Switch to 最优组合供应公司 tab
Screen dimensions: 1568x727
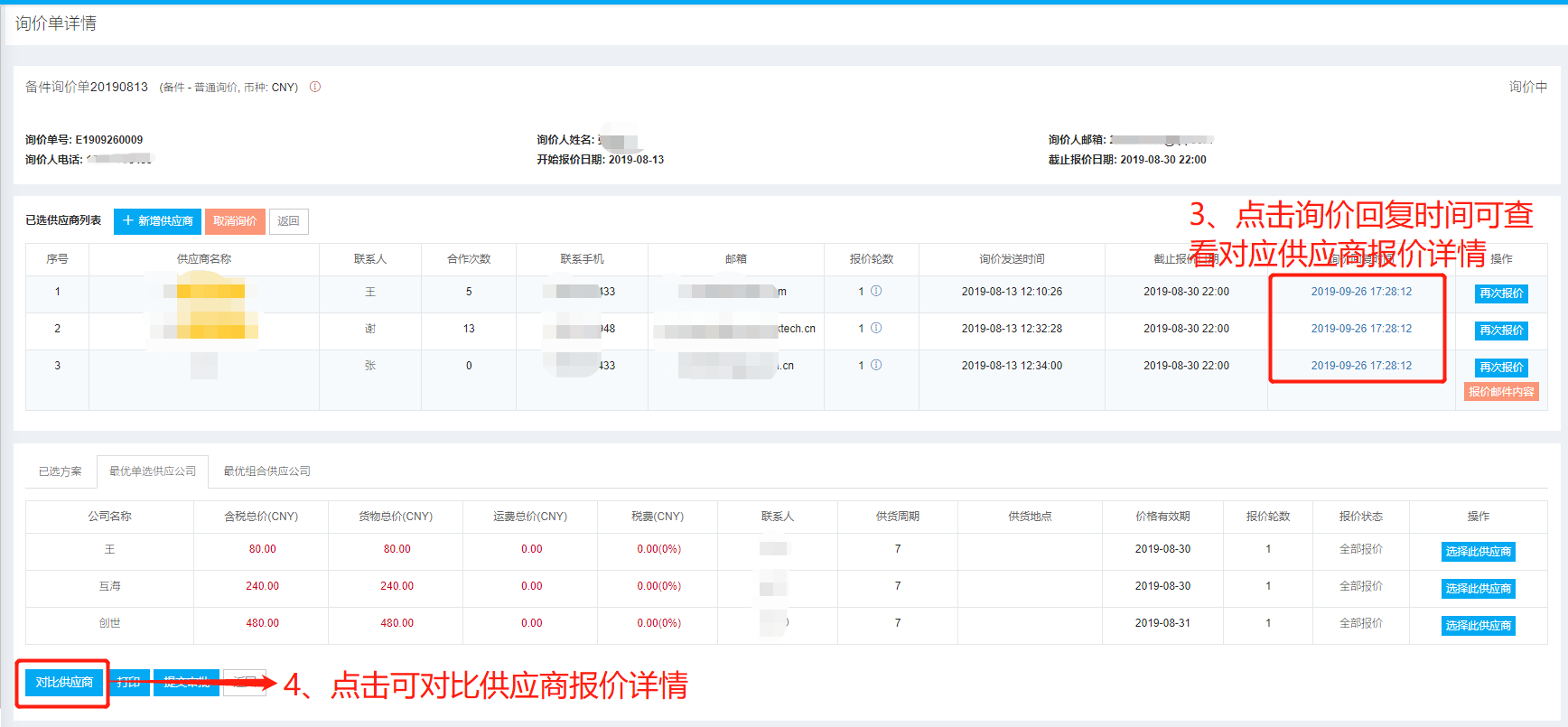pos(266,471)
